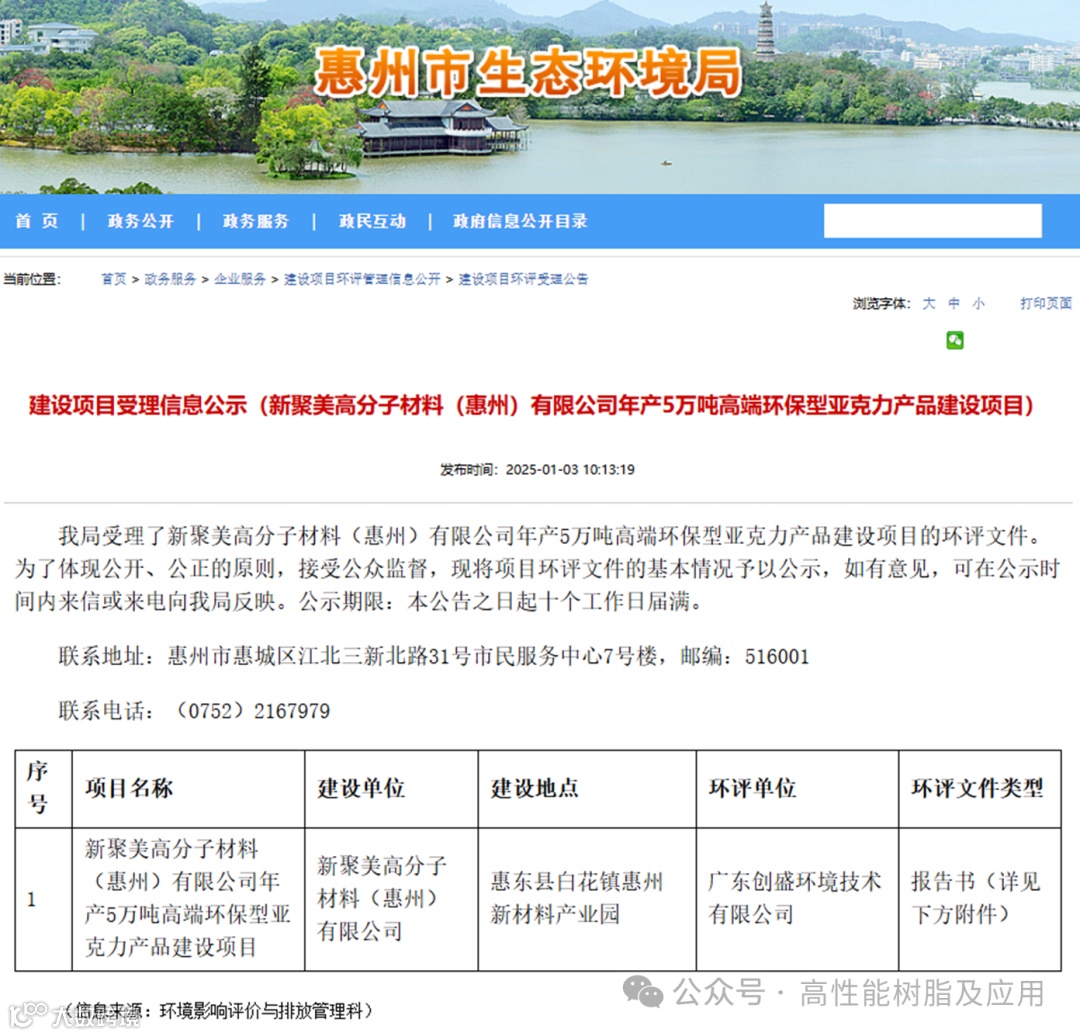Set browsing font size to 中

954,303
